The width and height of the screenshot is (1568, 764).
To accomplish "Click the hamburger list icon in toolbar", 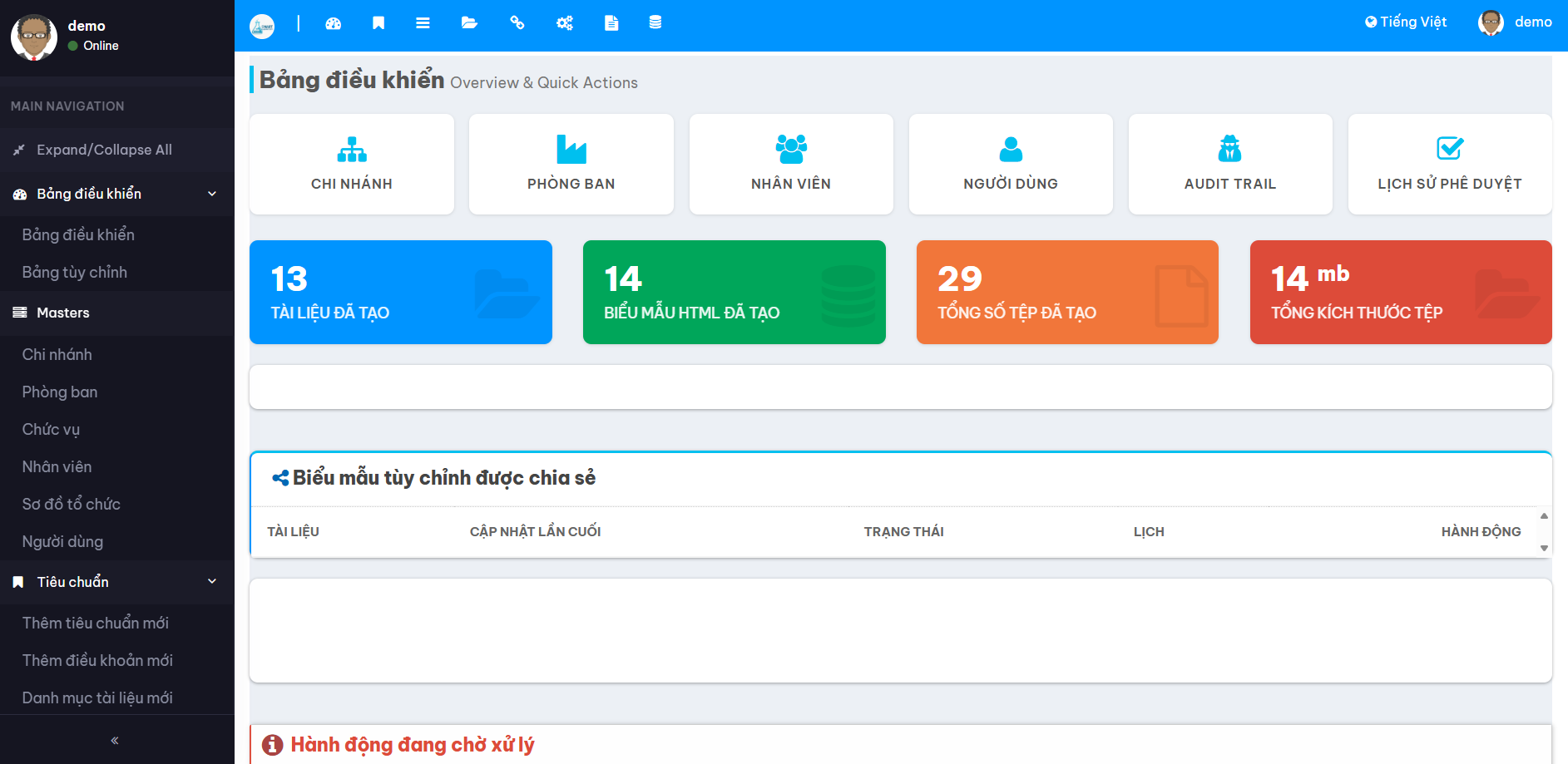I will 423,23.
